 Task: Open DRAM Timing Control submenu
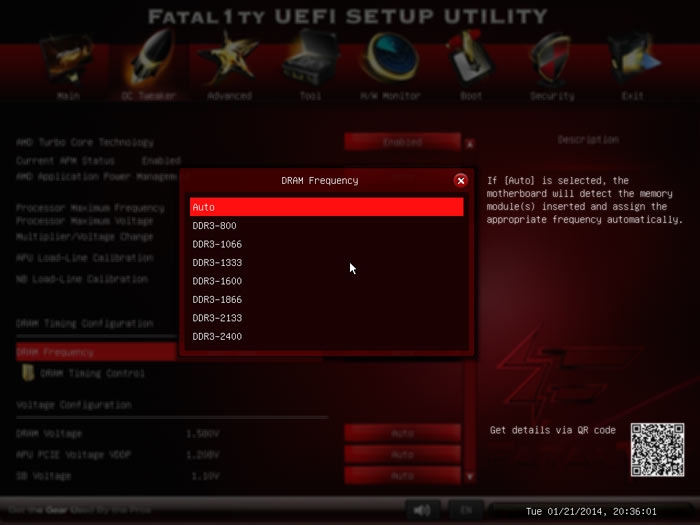[x=92, y=373]
